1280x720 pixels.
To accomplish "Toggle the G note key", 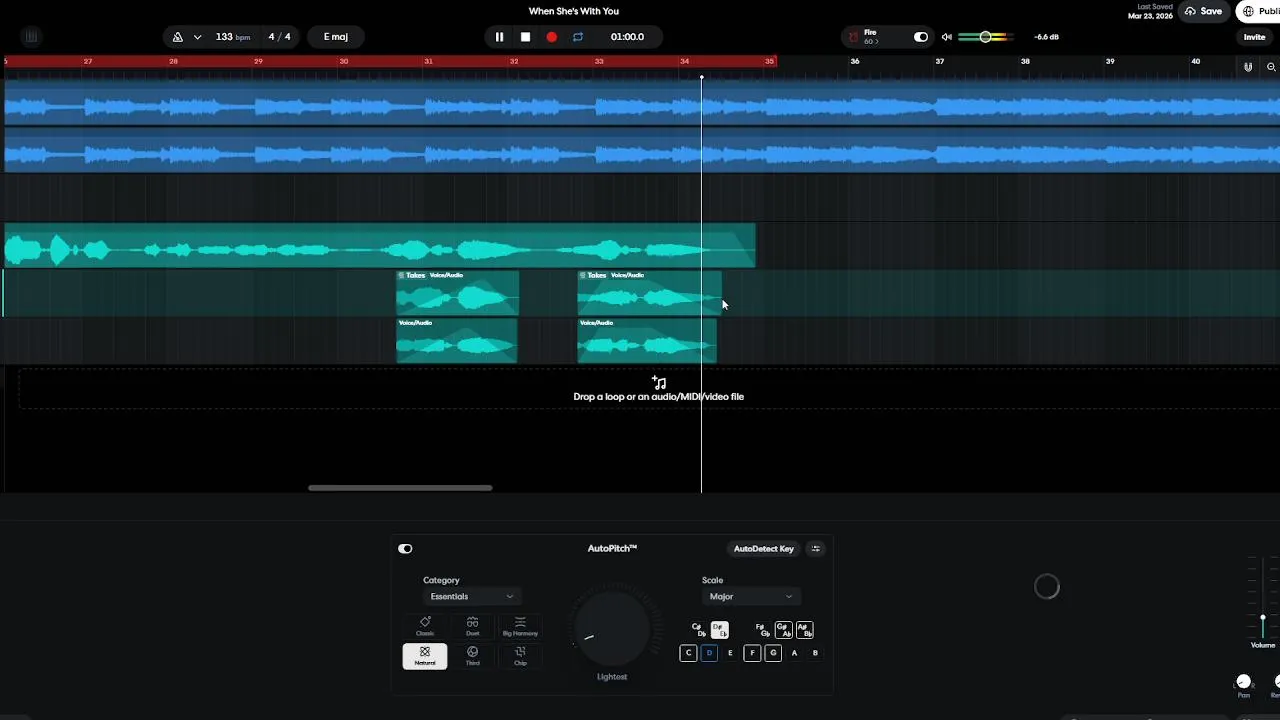I will click(x=773, y=653).
